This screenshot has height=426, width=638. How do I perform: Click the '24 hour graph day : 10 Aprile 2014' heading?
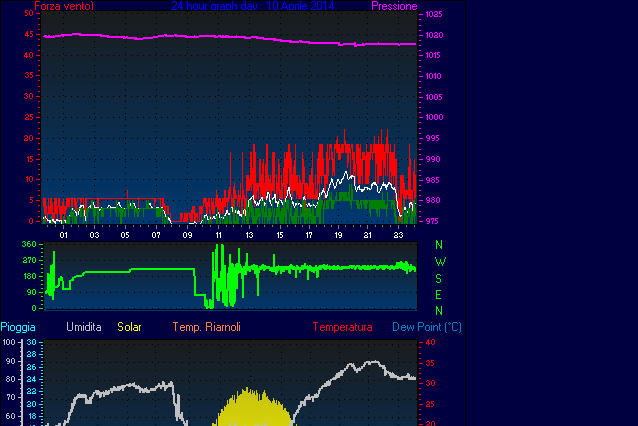click(253, 6)
